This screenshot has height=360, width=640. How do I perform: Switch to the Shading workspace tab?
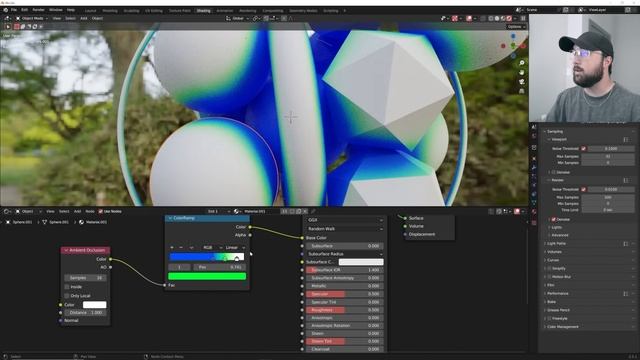pos(203,11)
